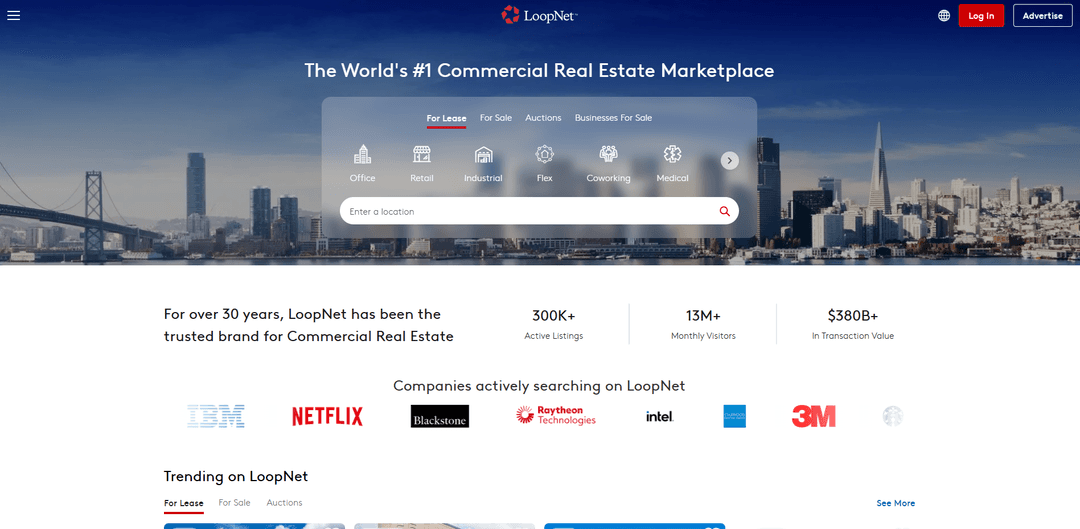The width and height of the screenshot is (1080, 529).
Task: Select the For Lease search tab
Action: (446, 118)
